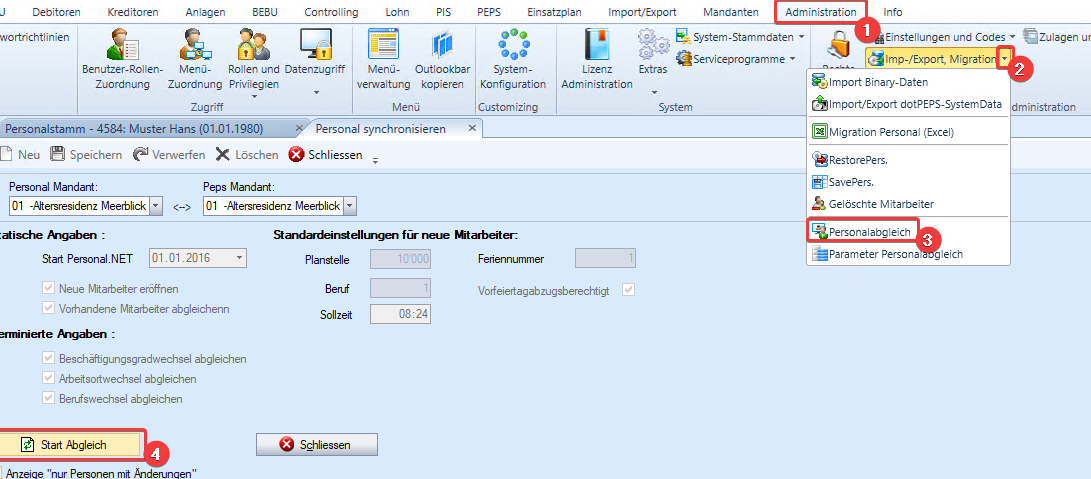Expand Einstellungen und Codes dropdown
The image size is (1091, 479).
[1012, 36]
